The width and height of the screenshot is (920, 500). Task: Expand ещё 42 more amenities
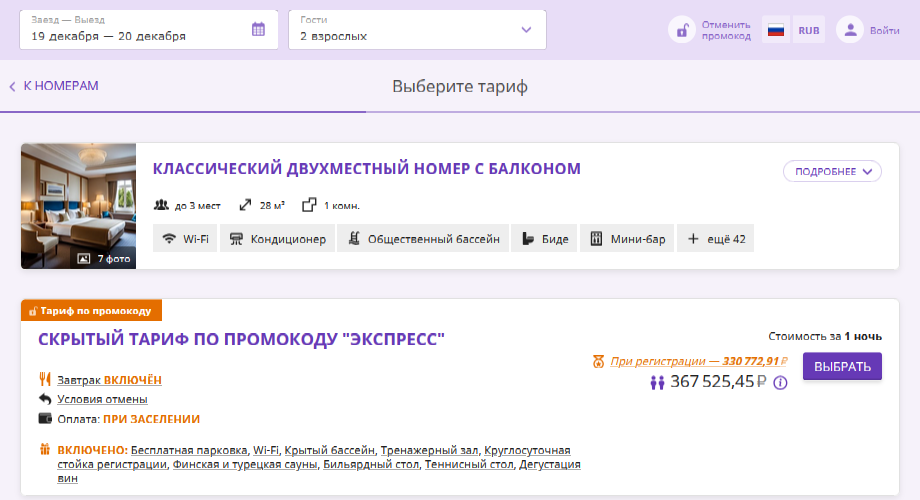click(x=715, y=238)
